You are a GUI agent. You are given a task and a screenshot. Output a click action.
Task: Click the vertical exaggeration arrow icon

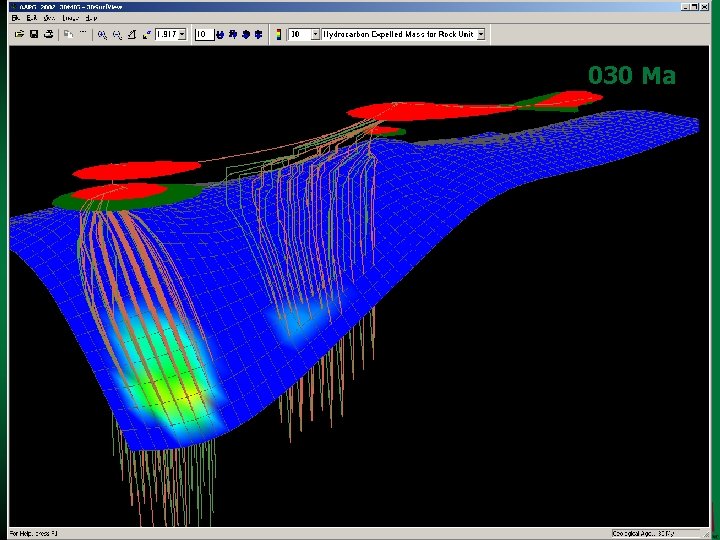coord(146,34)
